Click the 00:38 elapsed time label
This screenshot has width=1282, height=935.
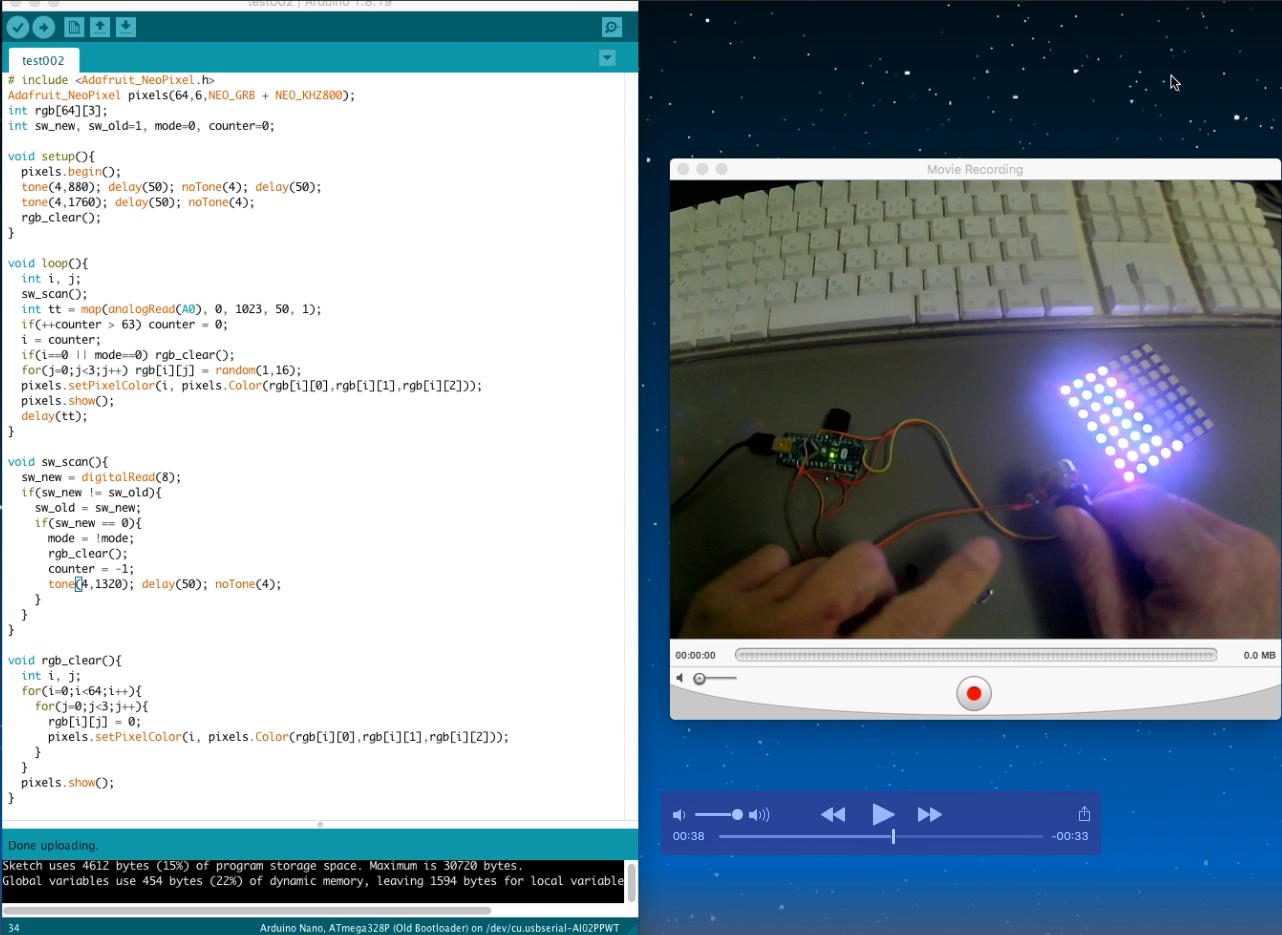point(688,836)
